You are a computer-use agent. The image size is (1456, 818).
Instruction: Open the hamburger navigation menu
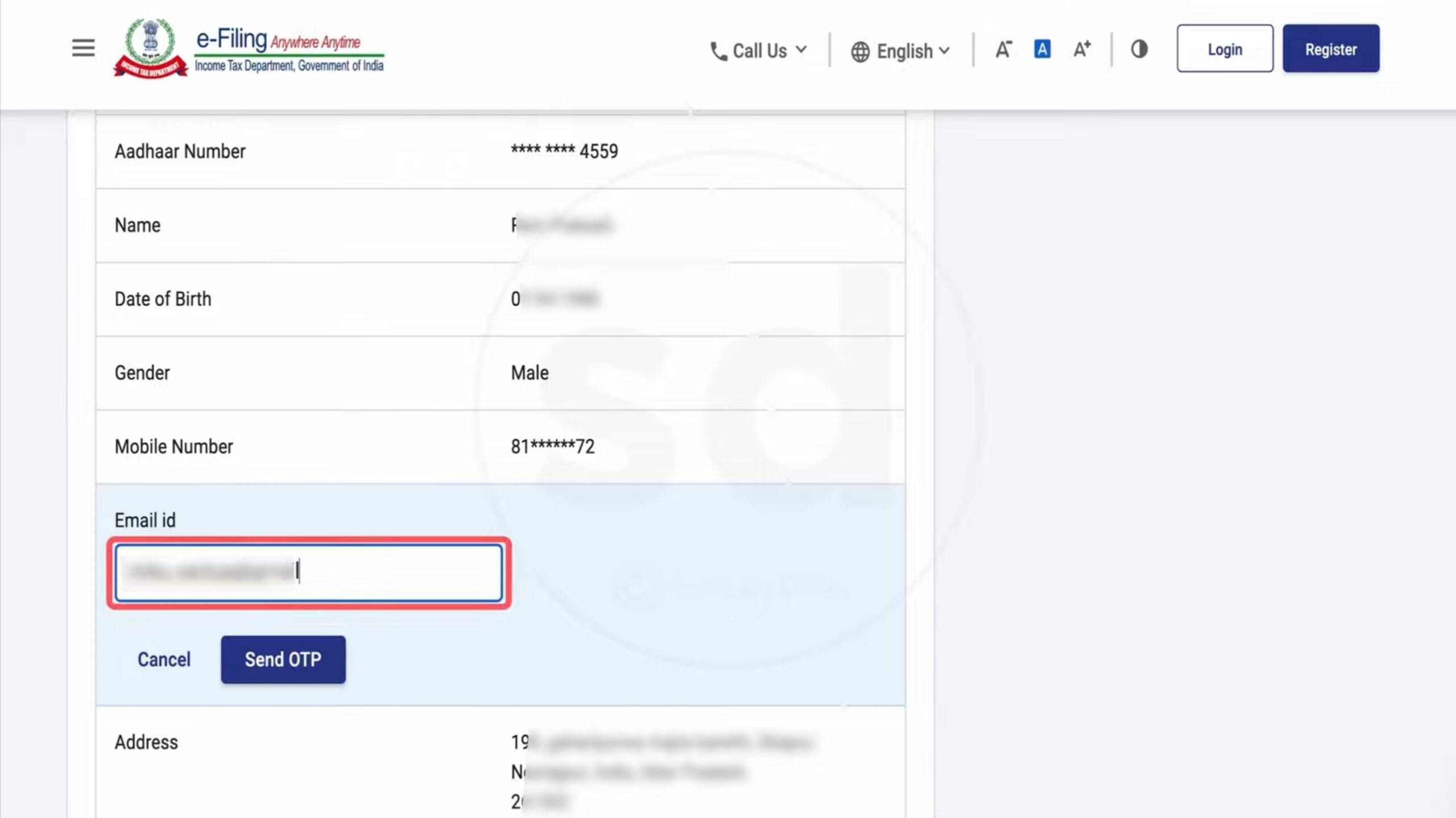pyautogui.click(x=83, y=48)
